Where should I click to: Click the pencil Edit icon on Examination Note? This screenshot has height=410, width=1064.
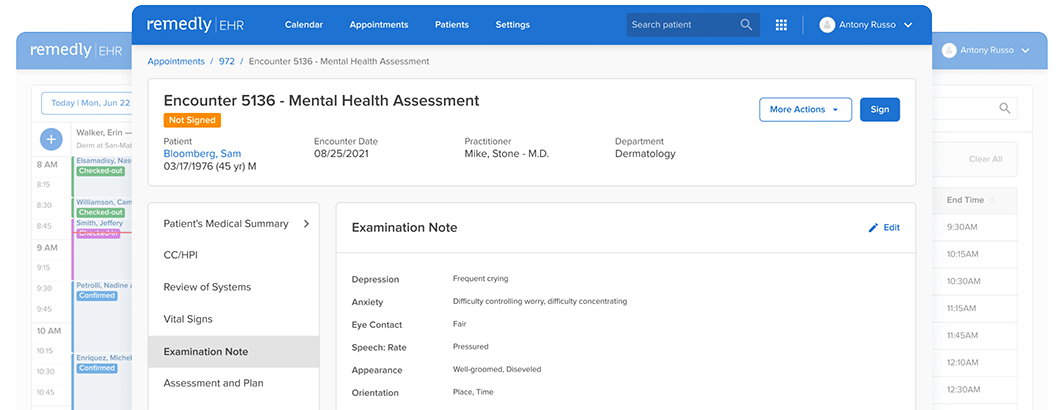click(x=873, y=228)
